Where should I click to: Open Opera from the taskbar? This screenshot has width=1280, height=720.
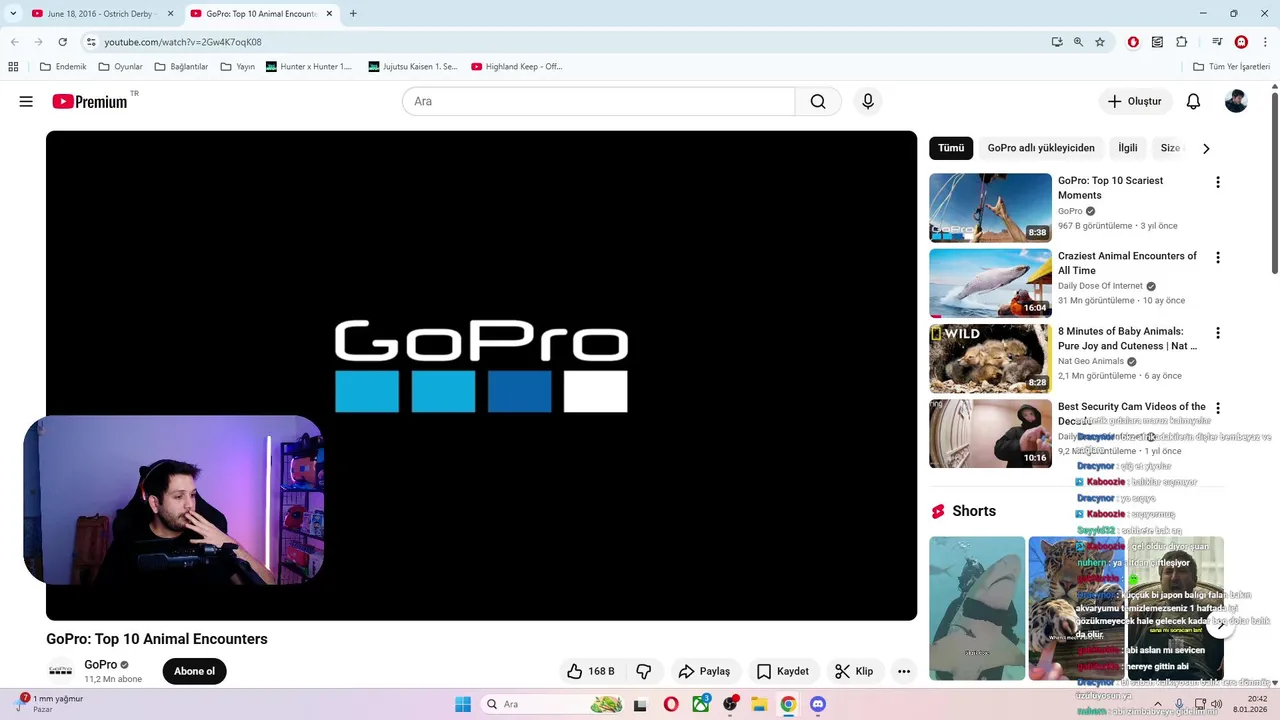click(671, 704)
